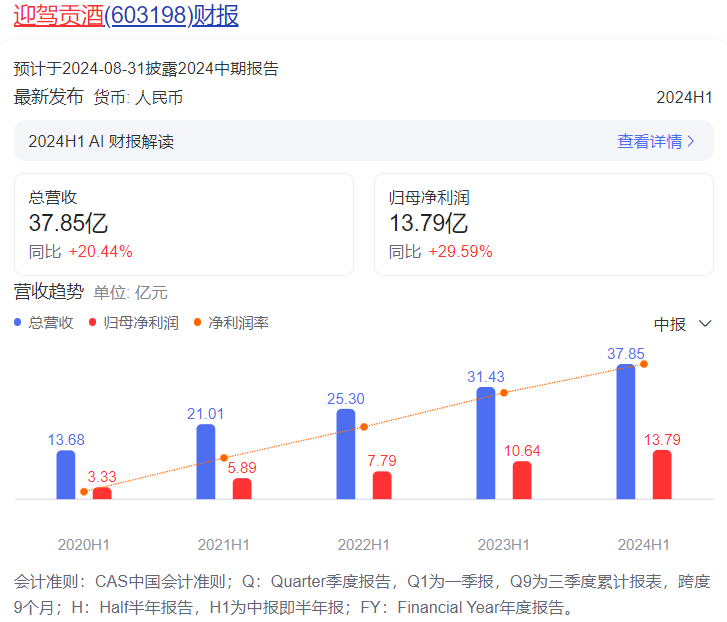The image size is (727, 622).
Task: Click the 2024H1 orange margin point
Action: coord(644,364)
